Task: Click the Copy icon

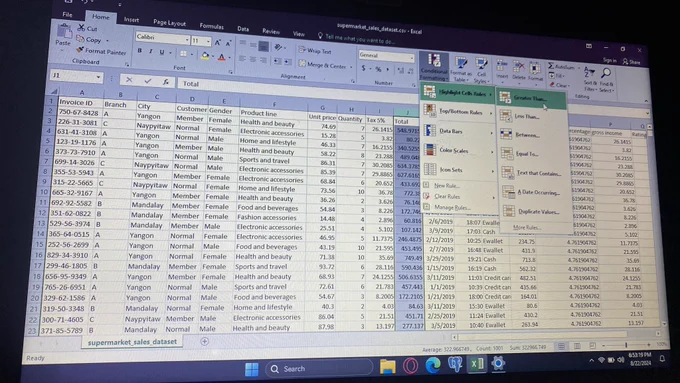Action: 80,39
